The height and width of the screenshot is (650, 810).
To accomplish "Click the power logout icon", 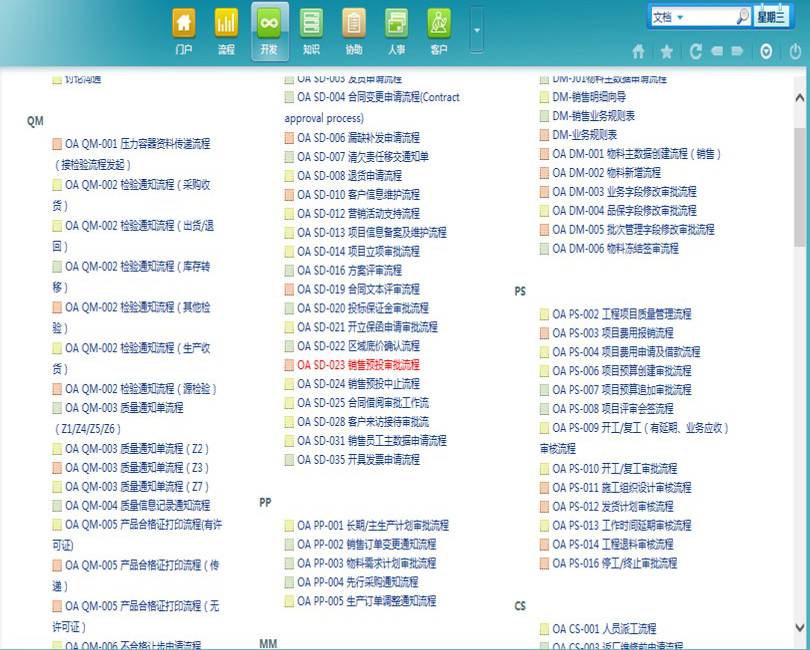I will tap(795, 51).
